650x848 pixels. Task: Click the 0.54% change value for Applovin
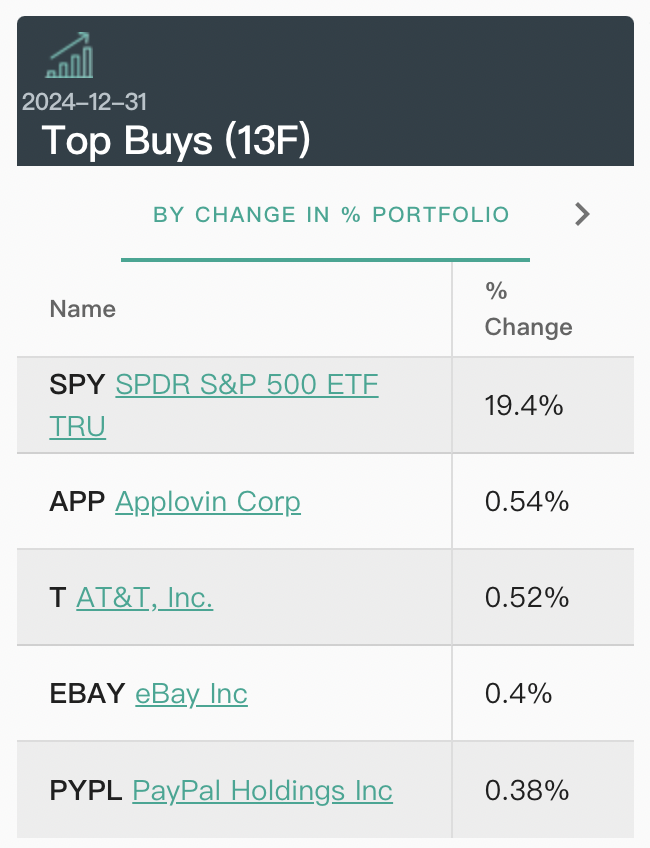click(527, 501)
